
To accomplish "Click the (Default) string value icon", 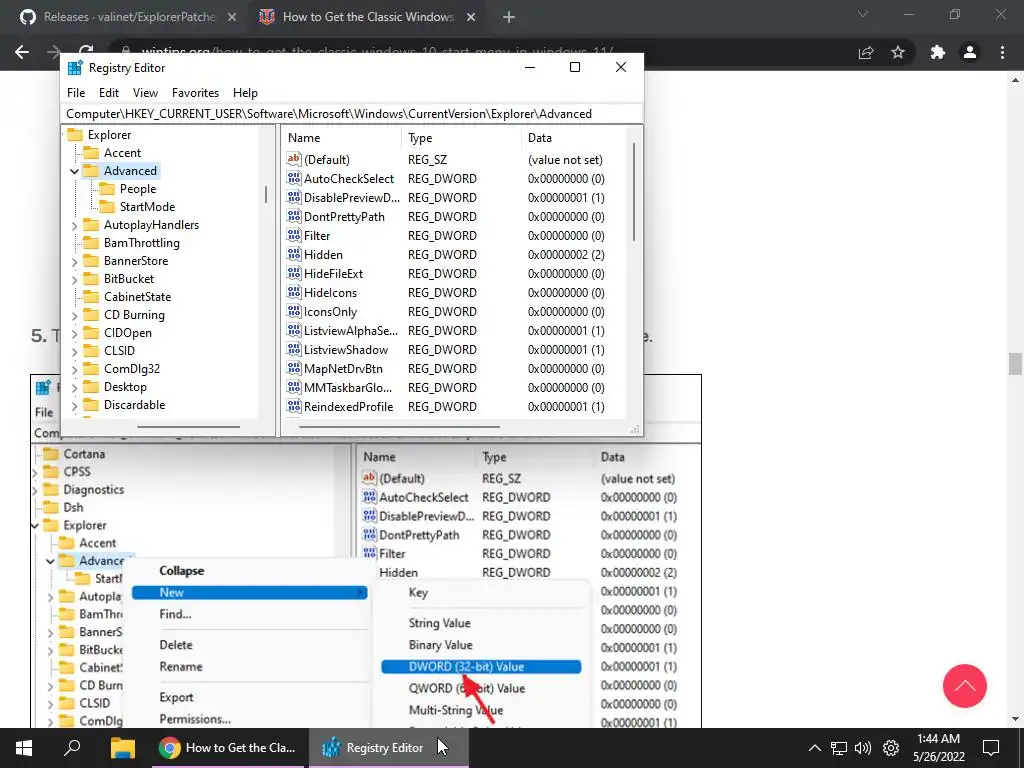I will click(294, 159).
